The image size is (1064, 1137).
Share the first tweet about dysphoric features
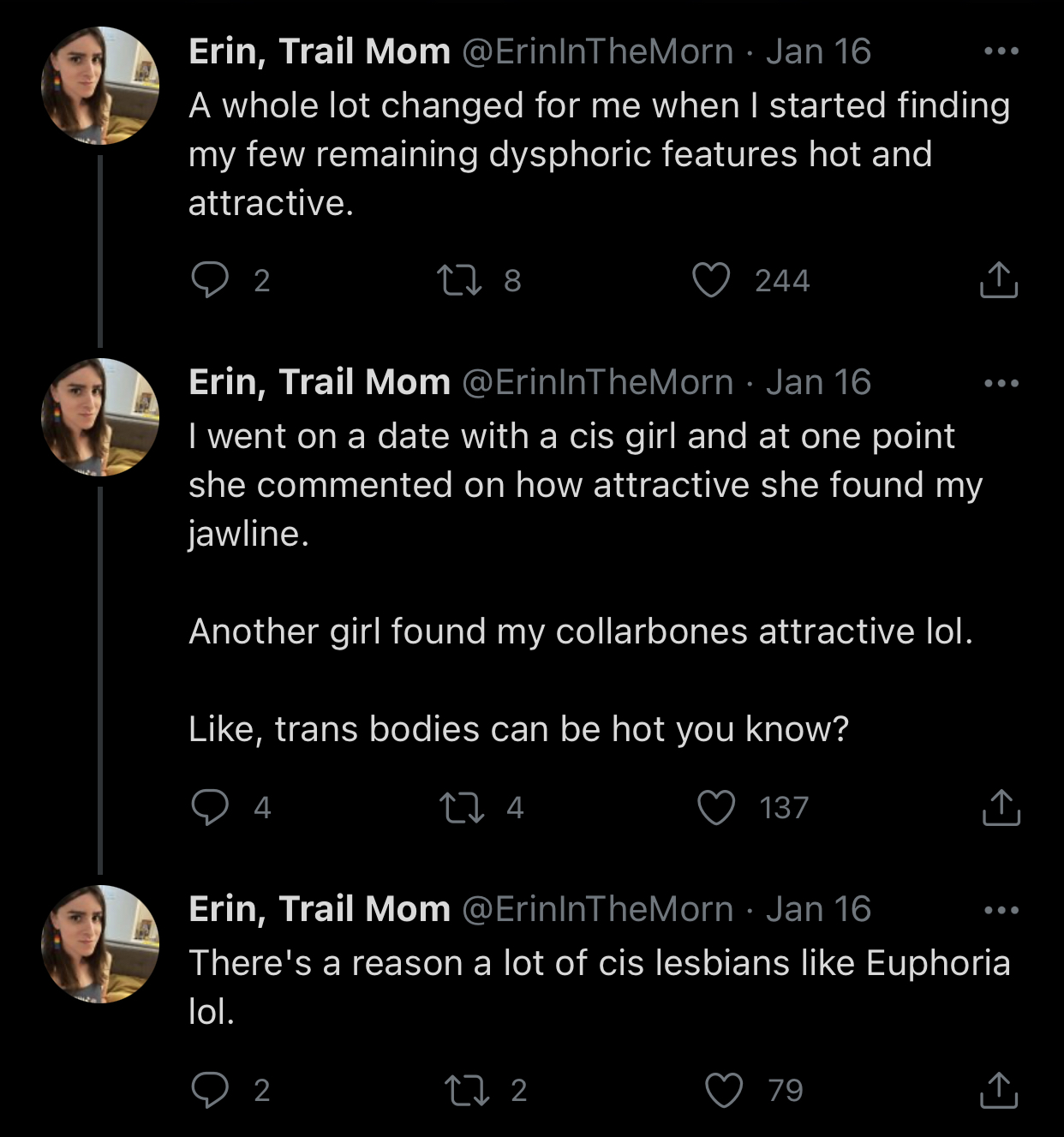tap(998, 280)
